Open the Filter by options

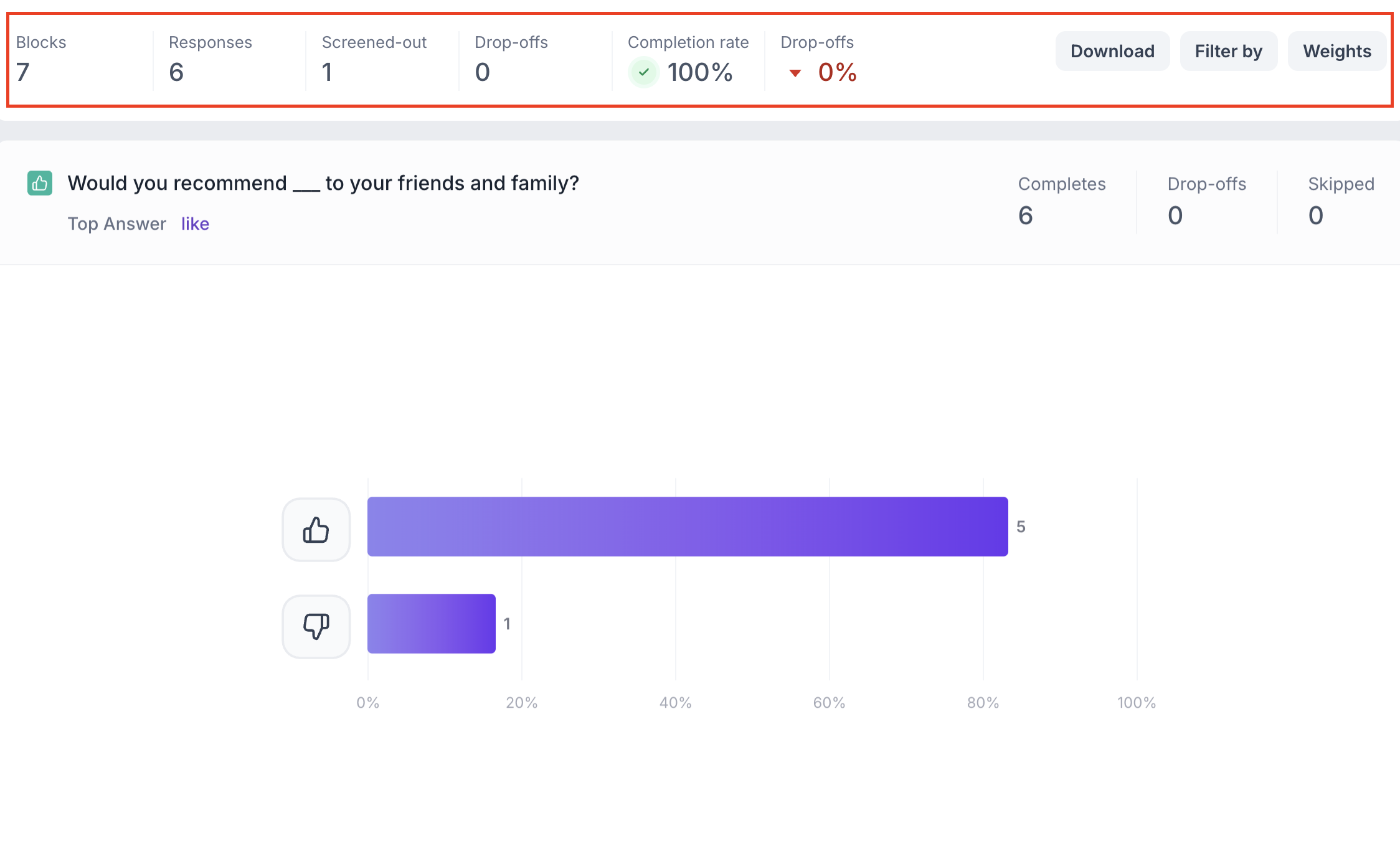[x=1228, y=51]
